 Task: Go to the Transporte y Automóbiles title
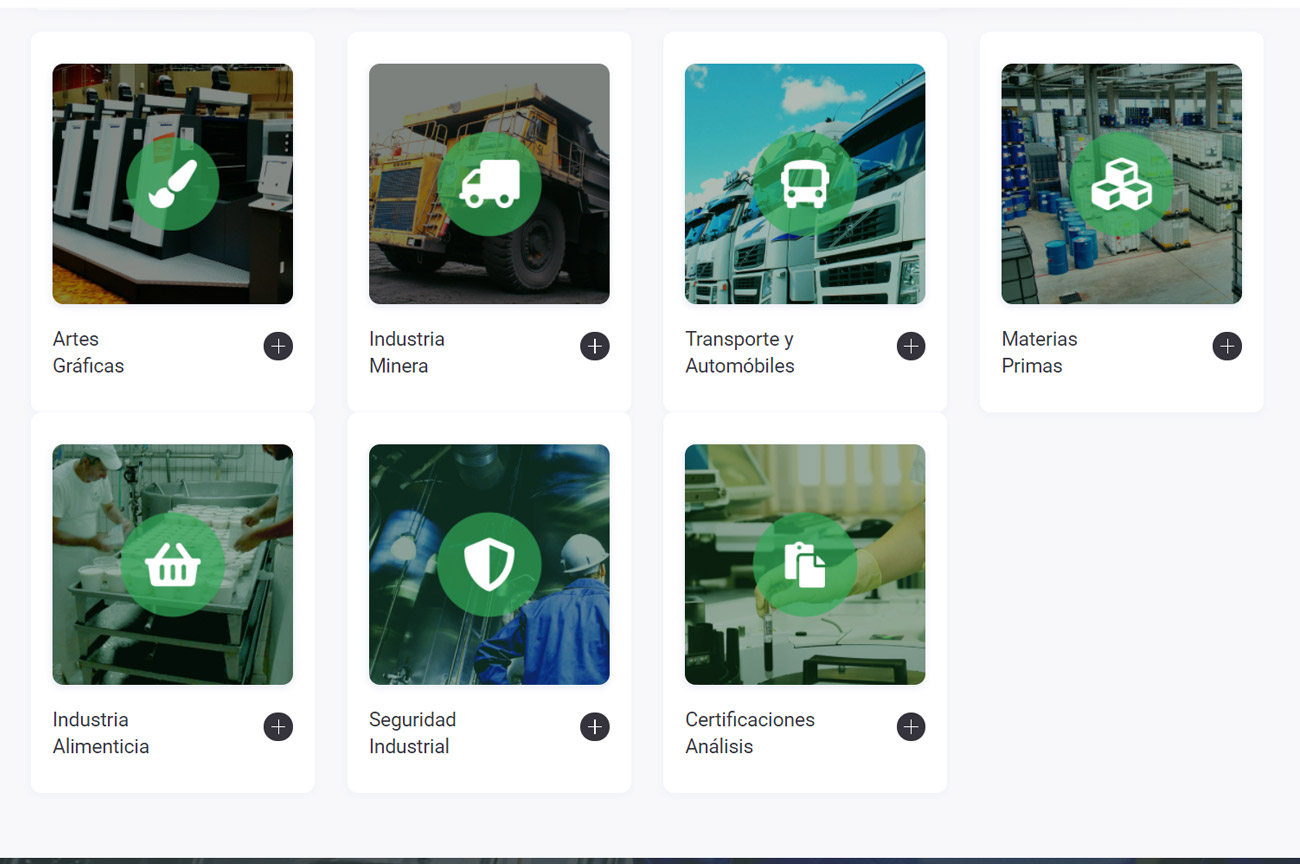coord(740,352)
